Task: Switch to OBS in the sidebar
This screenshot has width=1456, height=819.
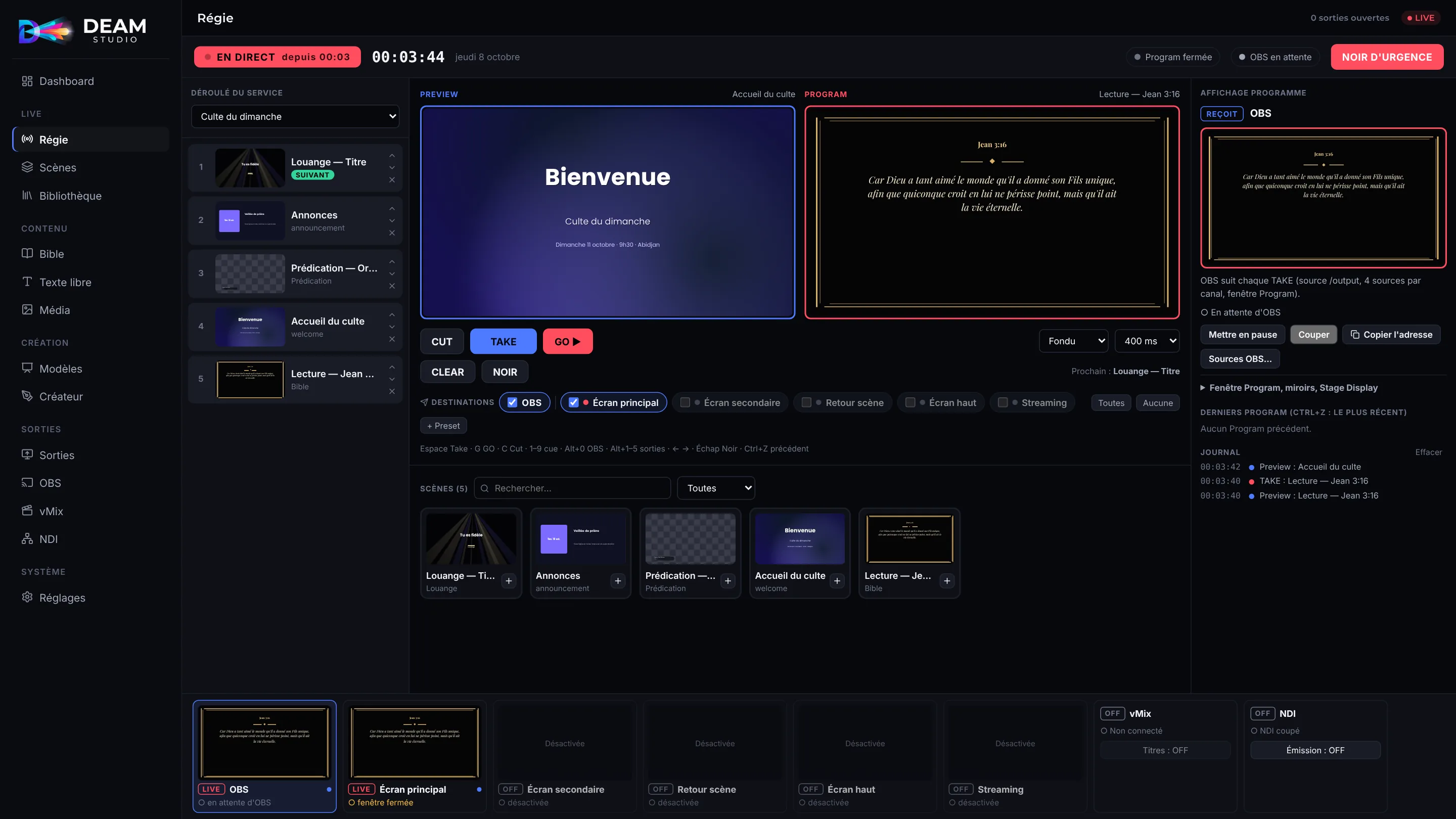Action: (90, 483)
